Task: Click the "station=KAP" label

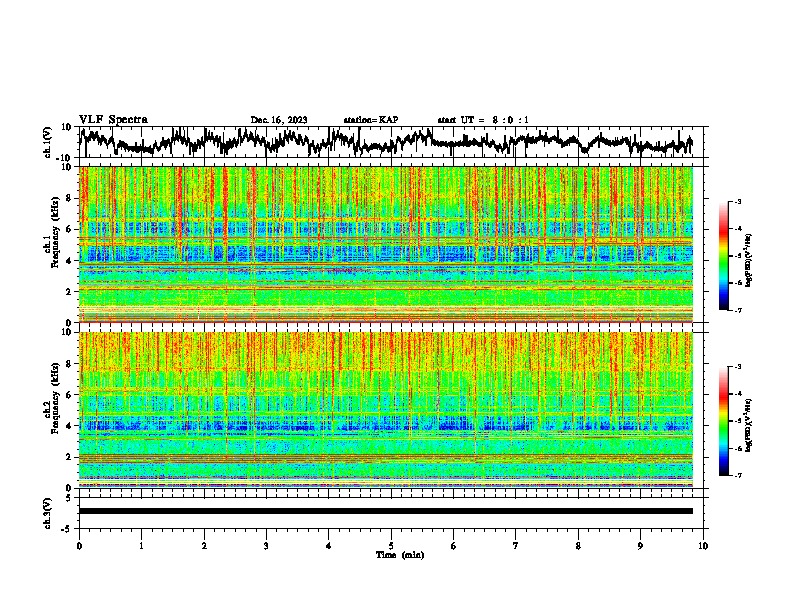Action: tap(371, 120)
